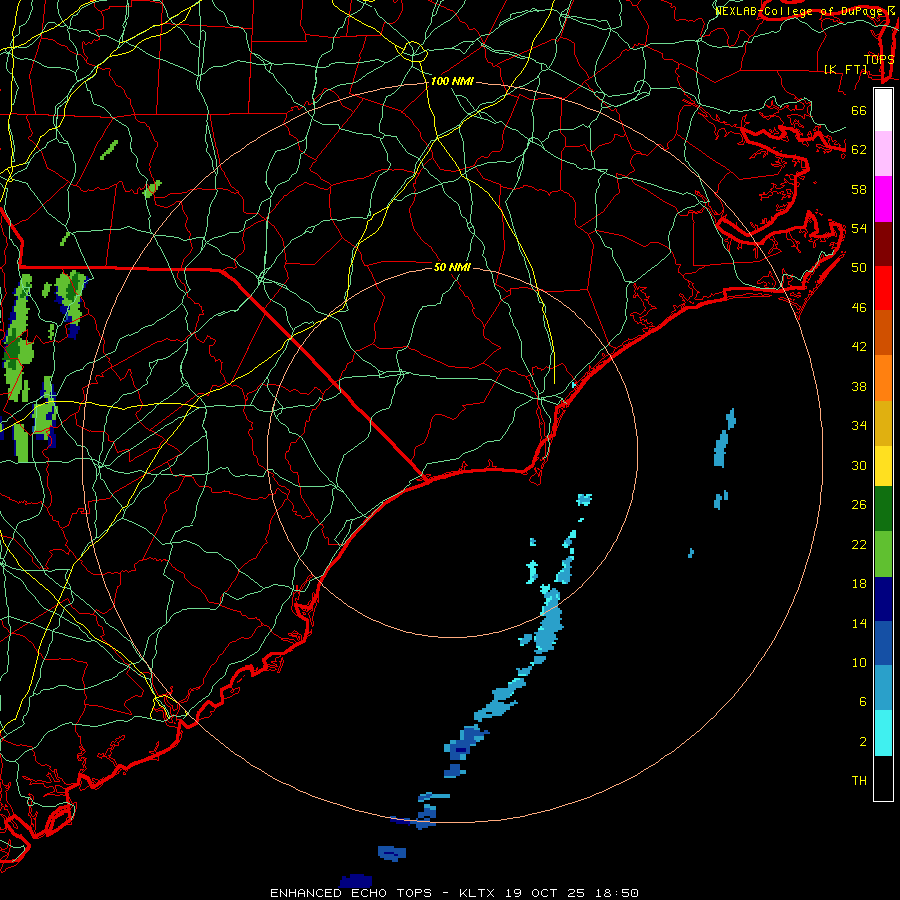Select the black TH threshold swatch
900x900 pixels.
pyautogui.click(x=883, y=778)
